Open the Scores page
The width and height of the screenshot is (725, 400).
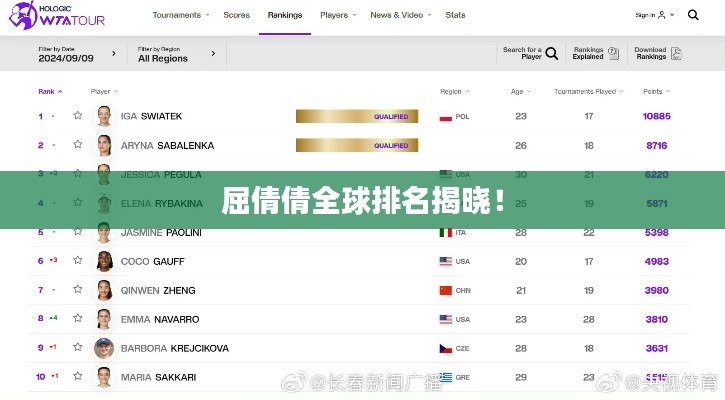pos(236,15)
